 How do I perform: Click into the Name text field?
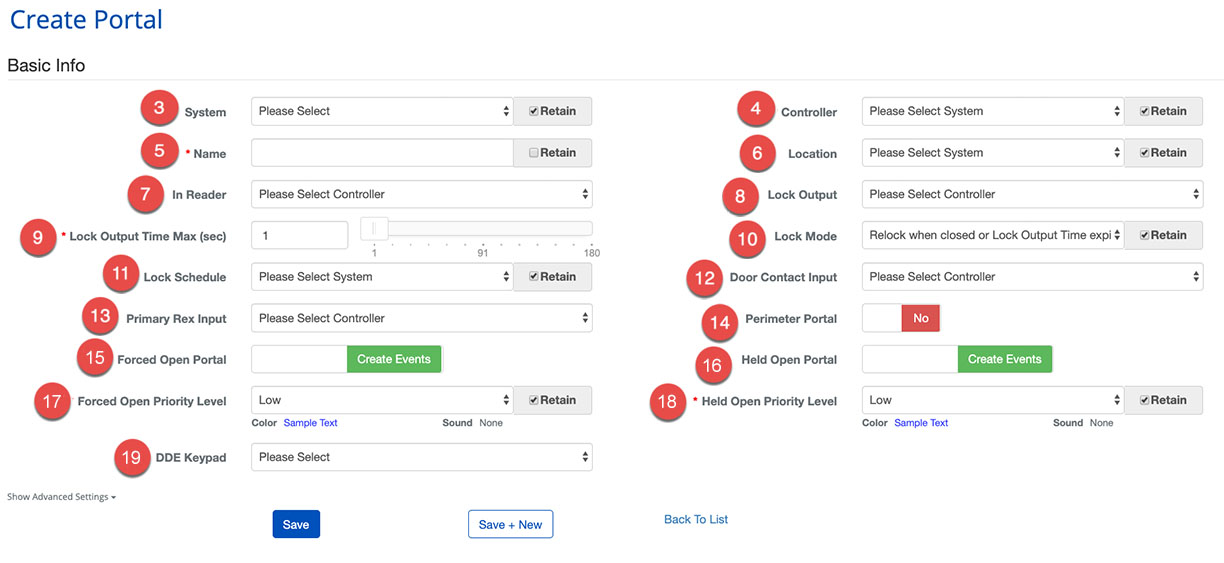tap(381, 153)
